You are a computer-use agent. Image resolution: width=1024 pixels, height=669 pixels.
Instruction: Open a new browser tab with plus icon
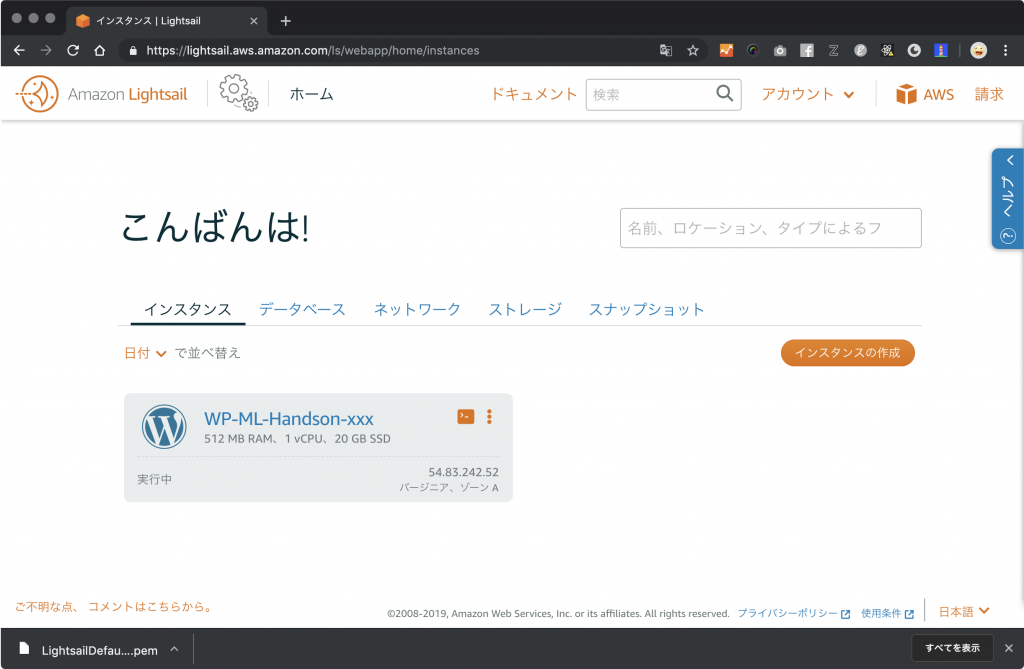285,21
